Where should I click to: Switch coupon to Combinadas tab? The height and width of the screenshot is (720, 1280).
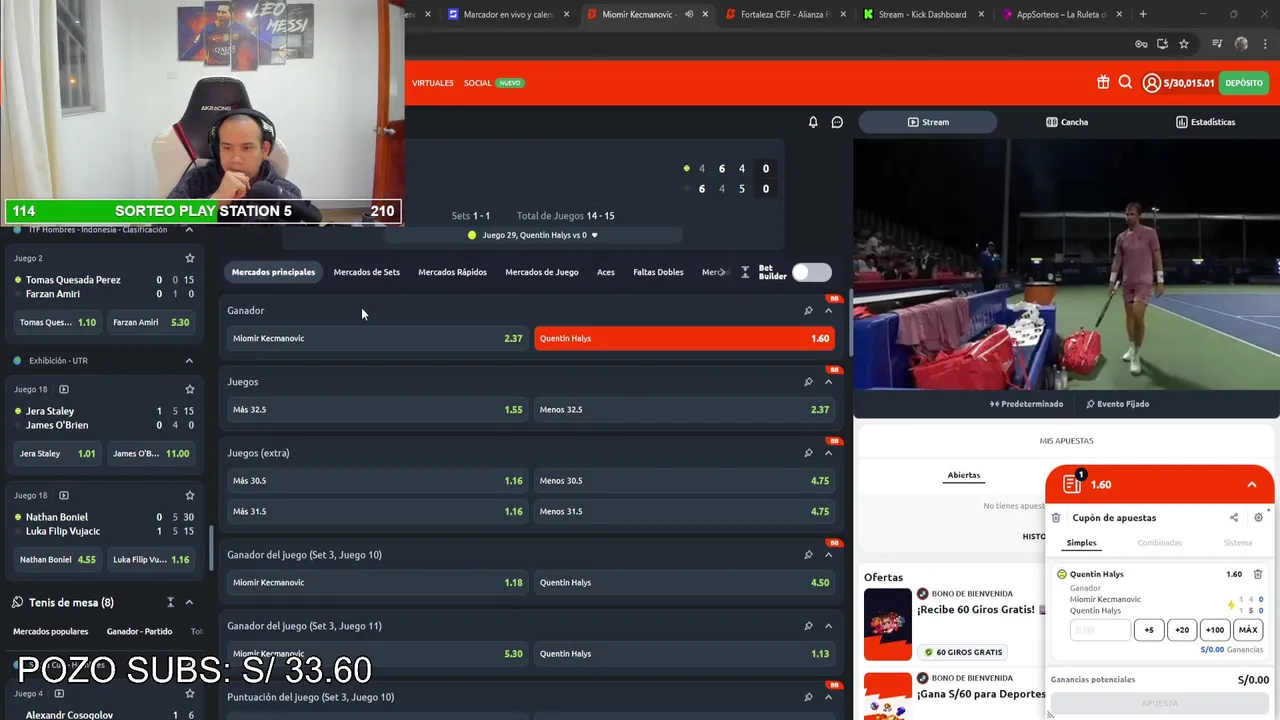[x=1159, y=543]
